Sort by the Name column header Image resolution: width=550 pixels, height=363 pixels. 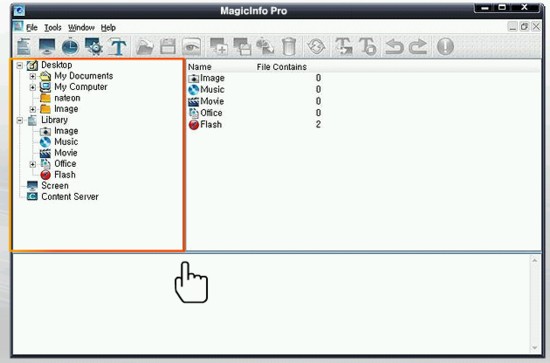(200, 67)
